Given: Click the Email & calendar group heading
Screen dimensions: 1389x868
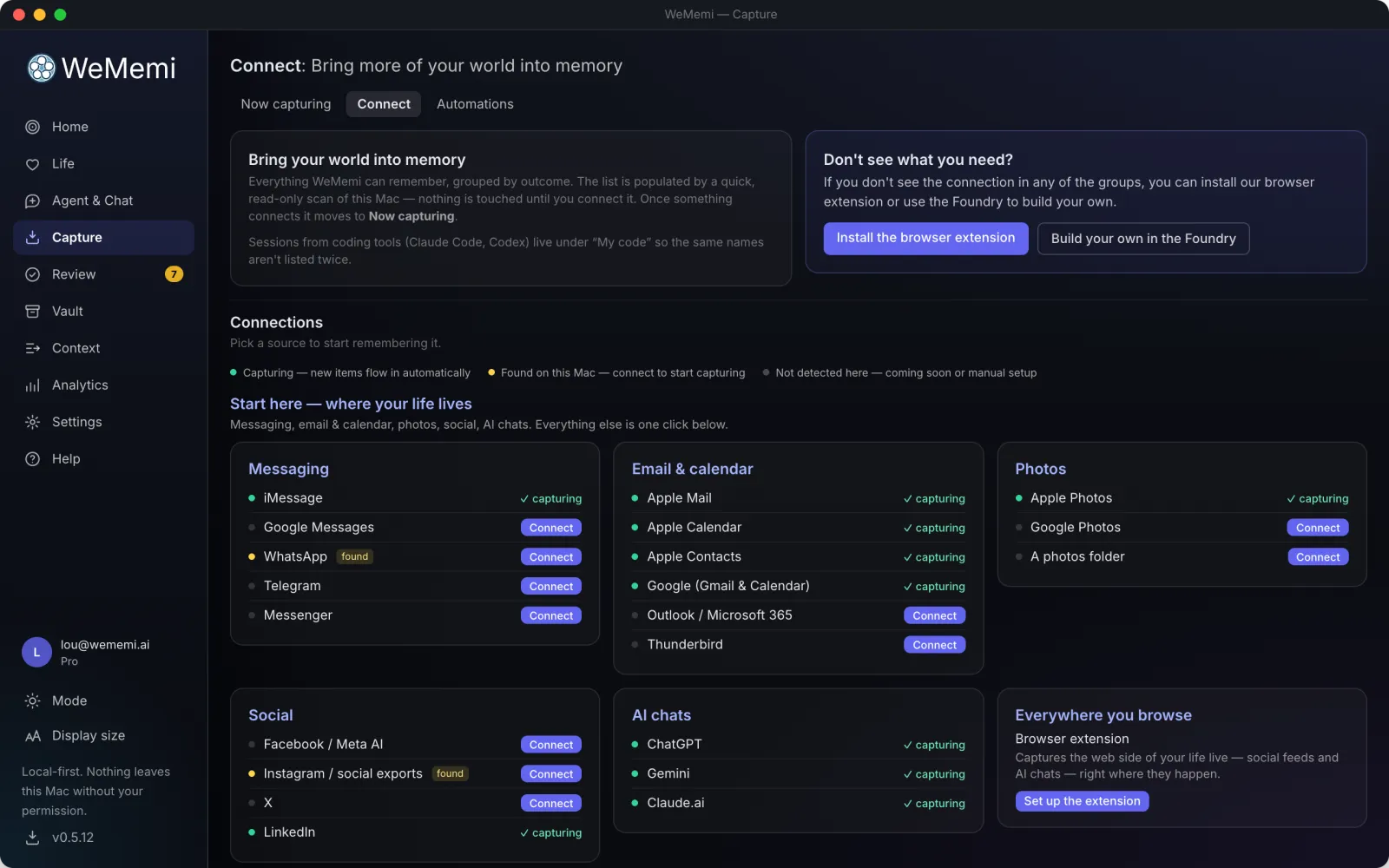Looking at the screenshot, I should coord(692,469).
